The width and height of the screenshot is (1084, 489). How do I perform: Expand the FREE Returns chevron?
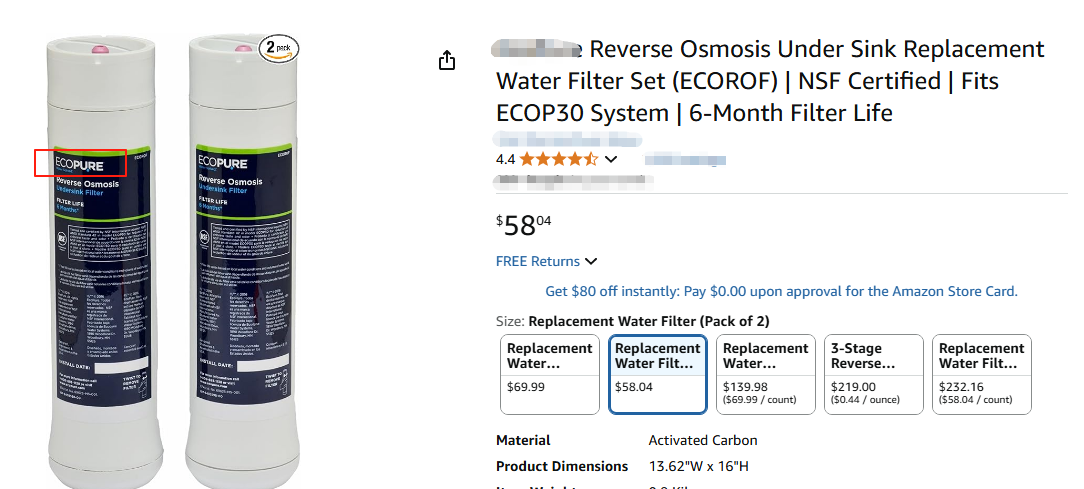(x=591, y=261)
